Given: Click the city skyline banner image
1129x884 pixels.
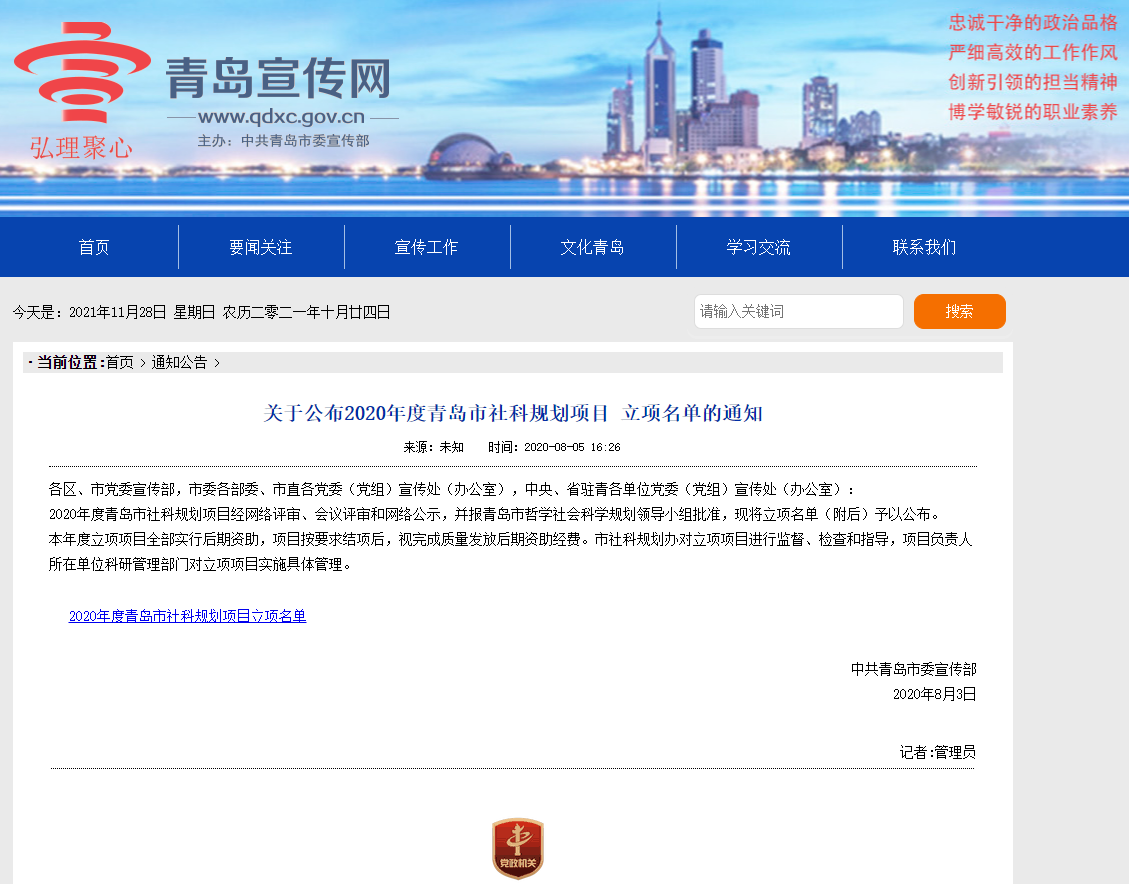Looking at the screenshot, I should [x=700, y=110].
